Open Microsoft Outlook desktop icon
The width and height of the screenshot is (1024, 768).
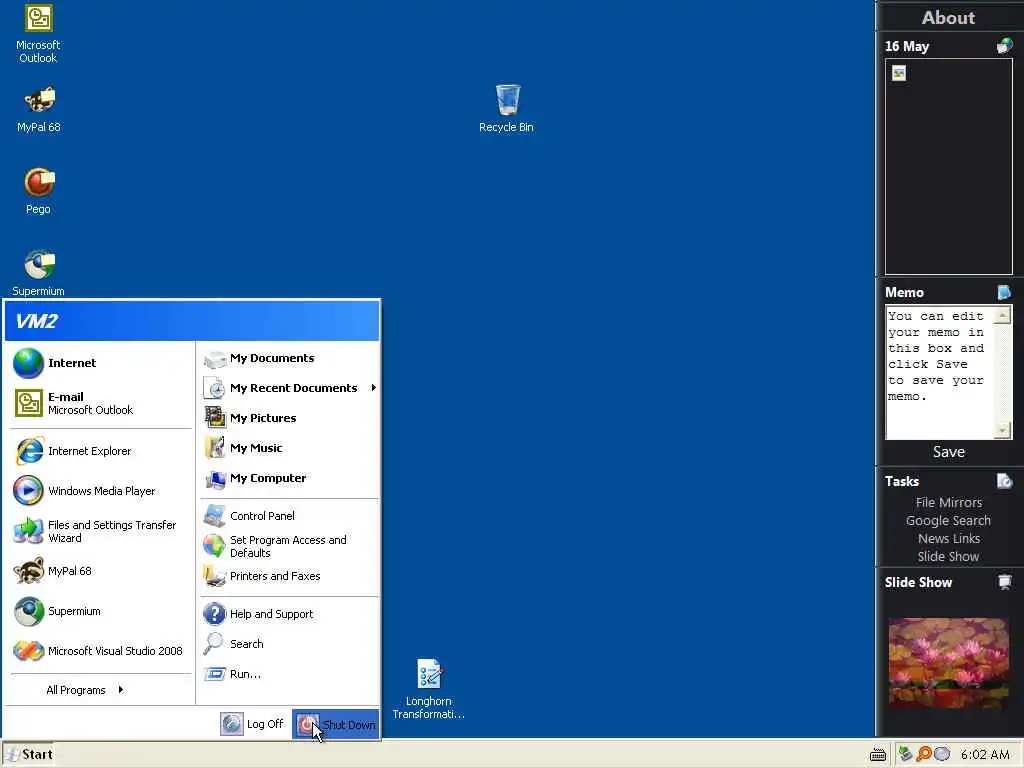pyautogui.click(x=38, y=33)
